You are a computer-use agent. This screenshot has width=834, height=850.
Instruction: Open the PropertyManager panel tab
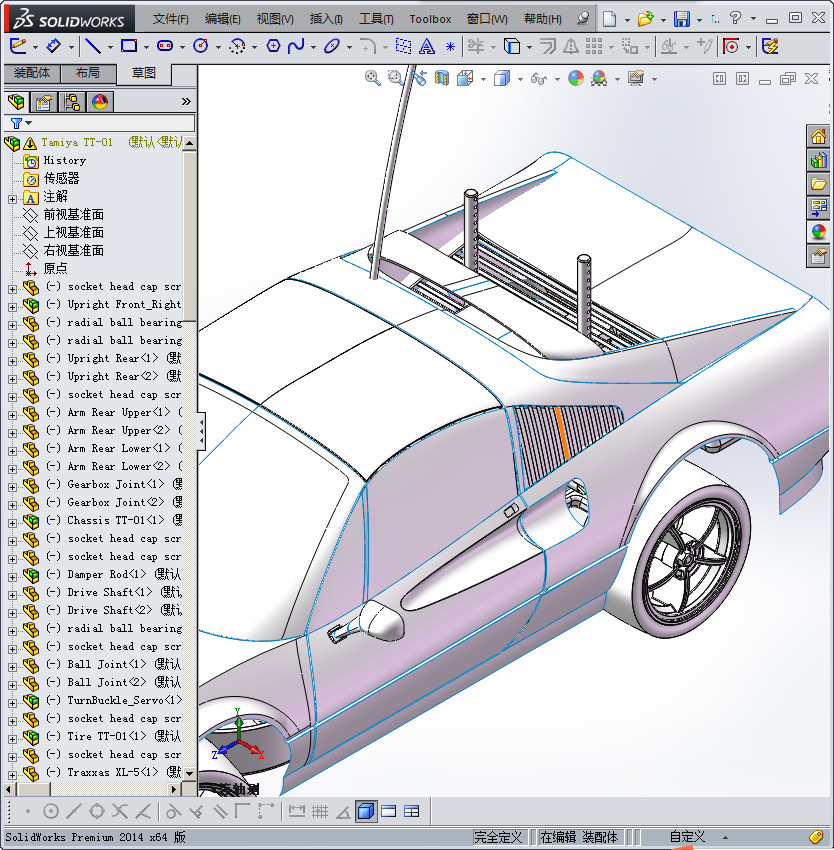pyautogui.click(x=43, y=102)
